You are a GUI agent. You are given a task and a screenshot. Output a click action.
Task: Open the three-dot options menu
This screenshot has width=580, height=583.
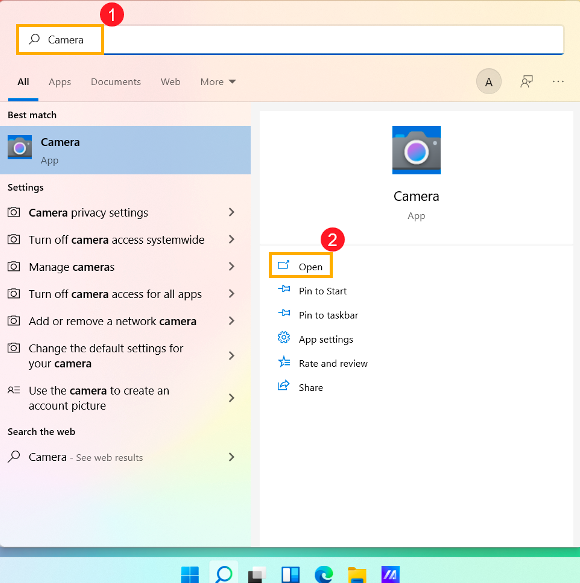pos(558,81)
